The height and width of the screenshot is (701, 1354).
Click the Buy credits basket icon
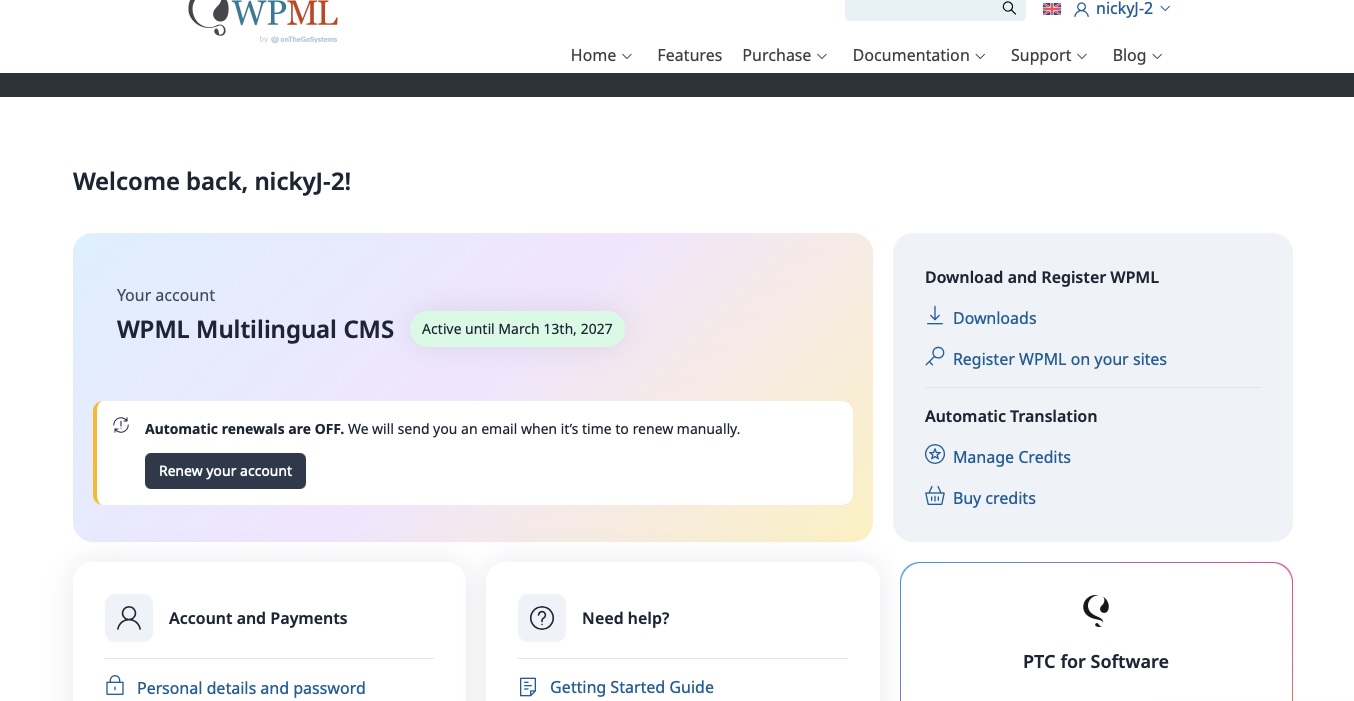point(935,497)
